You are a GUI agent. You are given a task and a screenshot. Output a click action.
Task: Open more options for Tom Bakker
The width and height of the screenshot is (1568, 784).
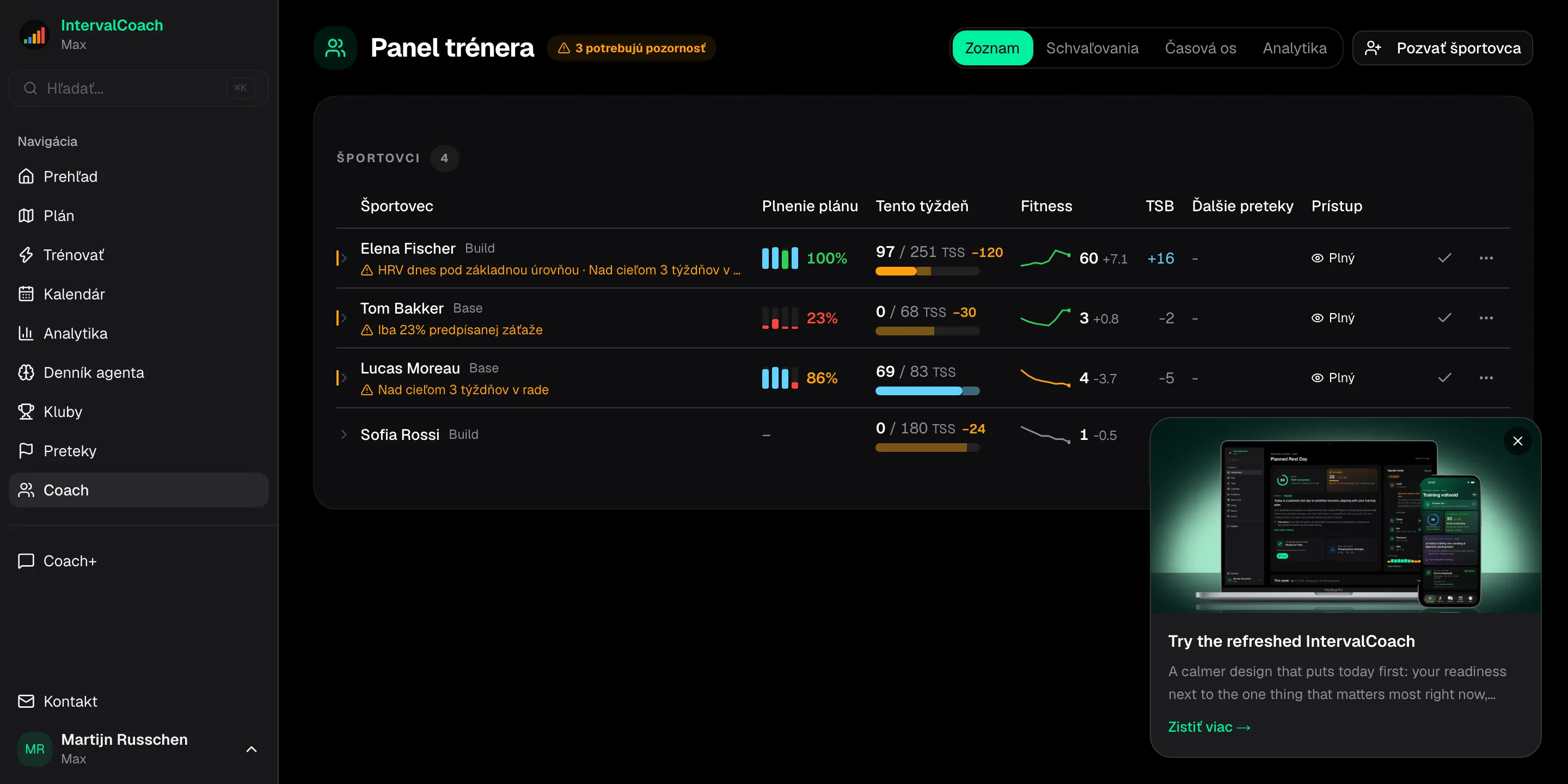(x=1486, y=318)
